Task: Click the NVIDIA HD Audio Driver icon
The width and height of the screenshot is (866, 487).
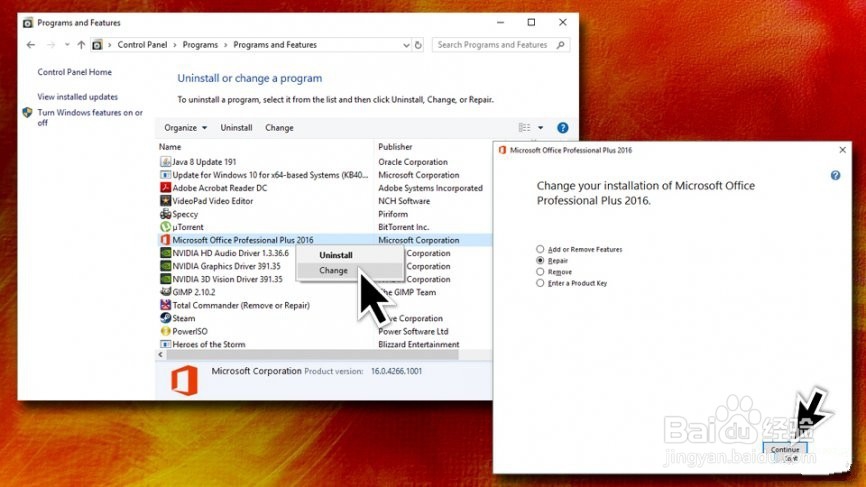Action: point(165,253)
